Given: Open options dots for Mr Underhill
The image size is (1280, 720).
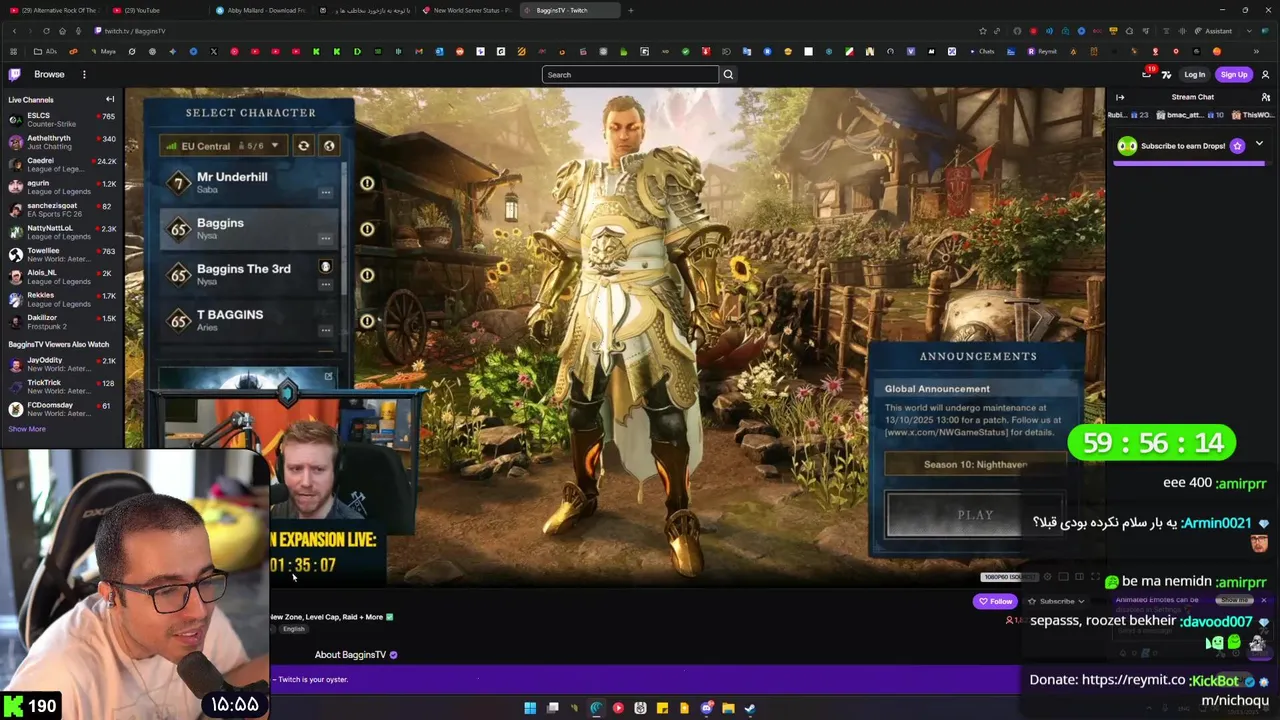Looking at the screenshot, I should pos(325,192).
